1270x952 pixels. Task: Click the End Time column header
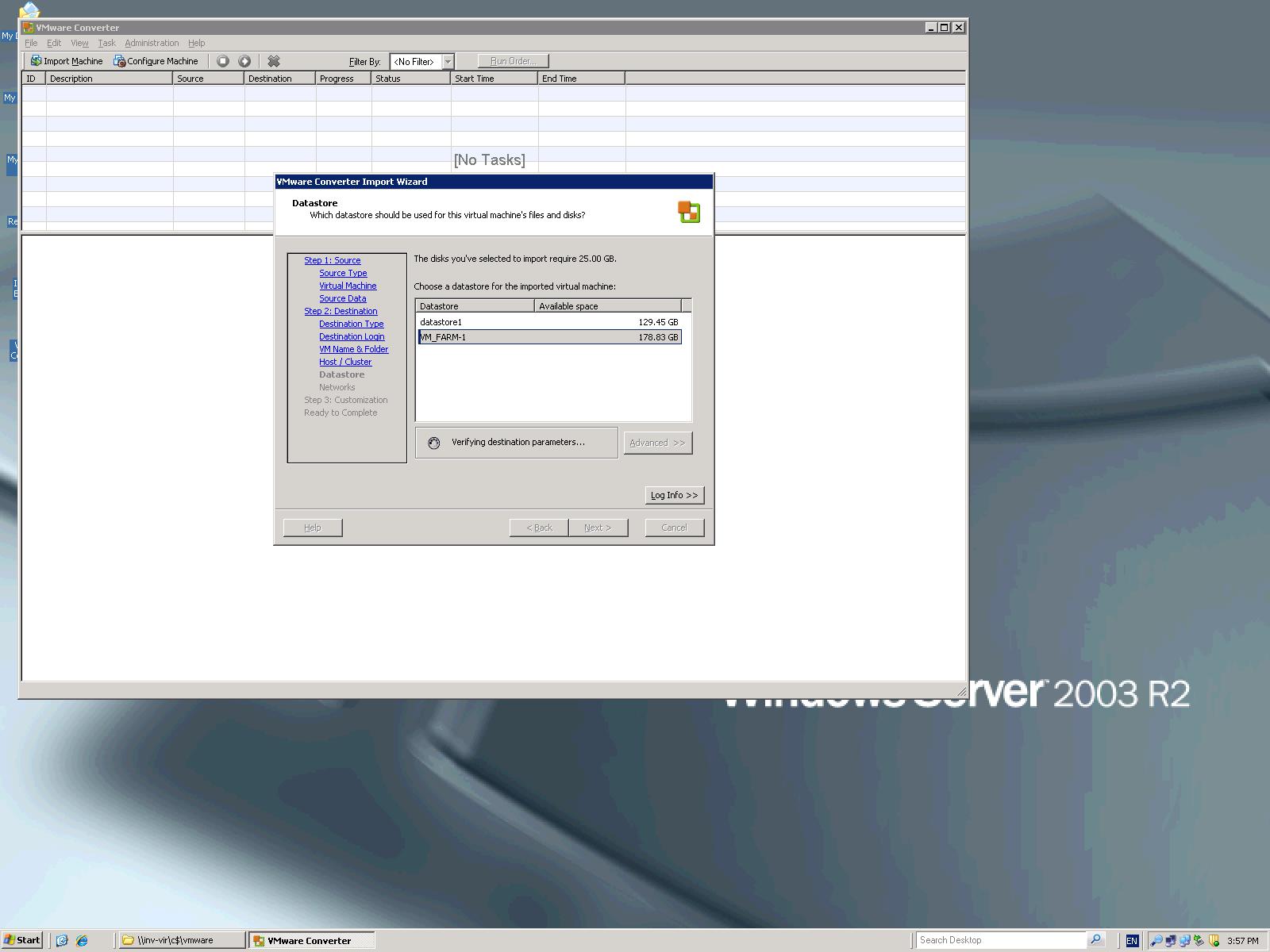click(582, 79)
